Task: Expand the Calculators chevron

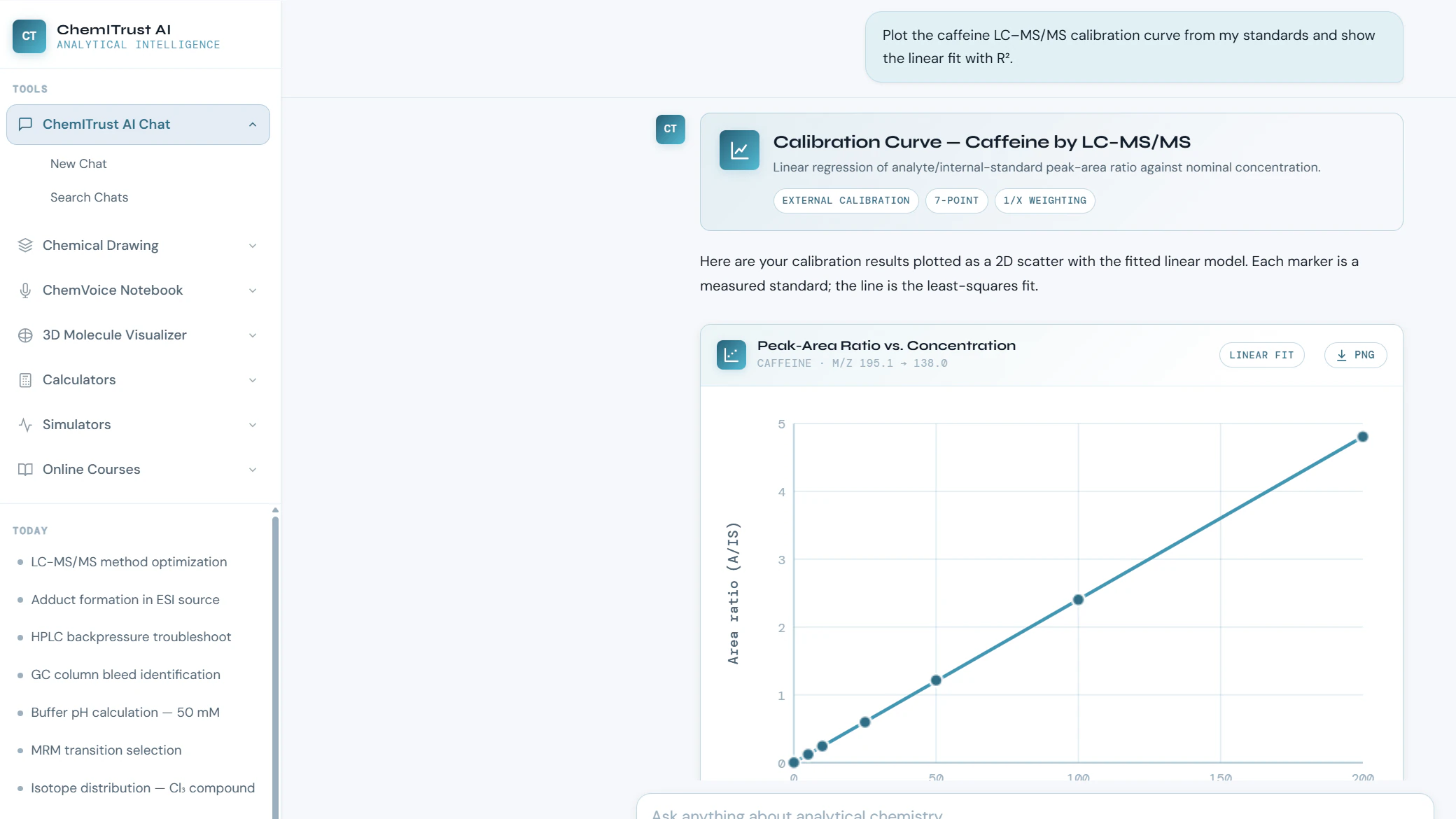Action: pyautogui.click(x=253, y=380)
